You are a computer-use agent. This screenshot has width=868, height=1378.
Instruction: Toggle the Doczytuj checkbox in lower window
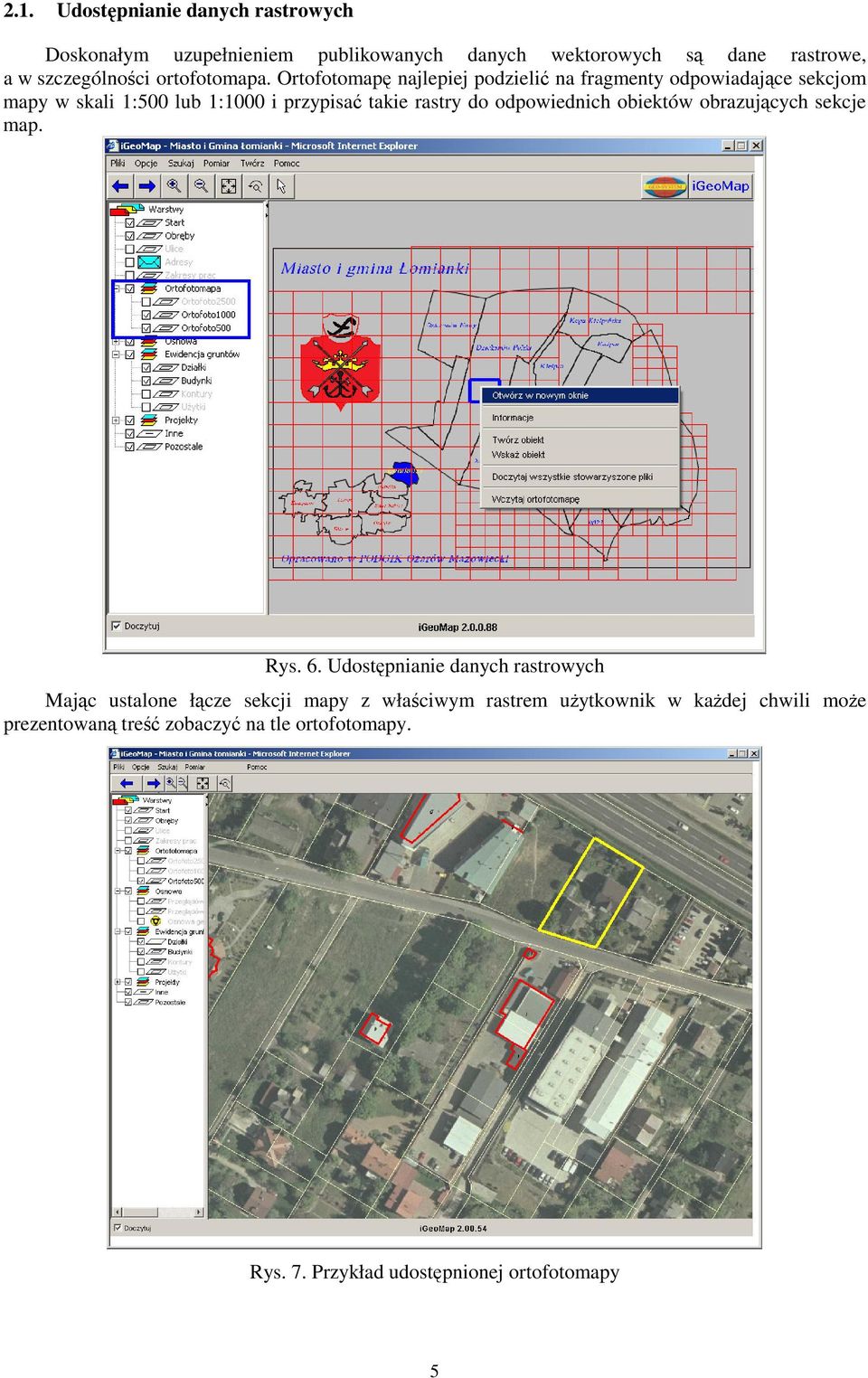(x=118, y=1228)
